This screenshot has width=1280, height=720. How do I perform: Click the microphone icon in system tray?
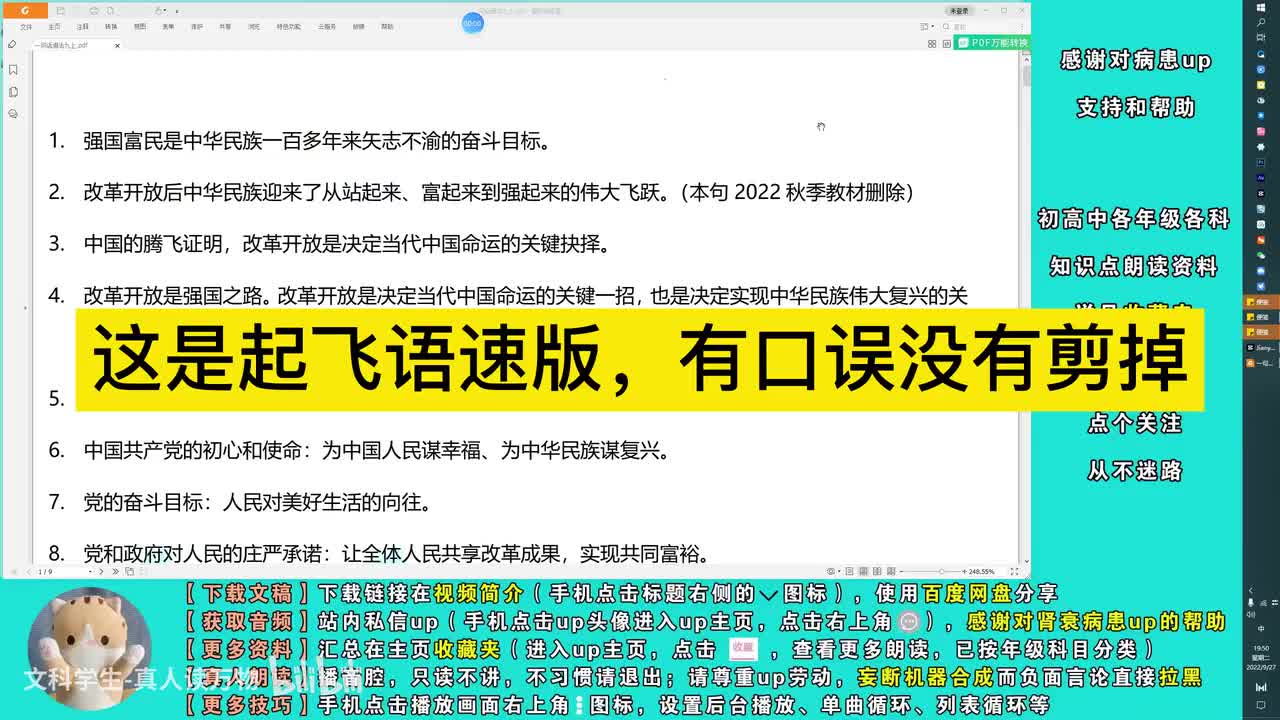click(1250, 602)
